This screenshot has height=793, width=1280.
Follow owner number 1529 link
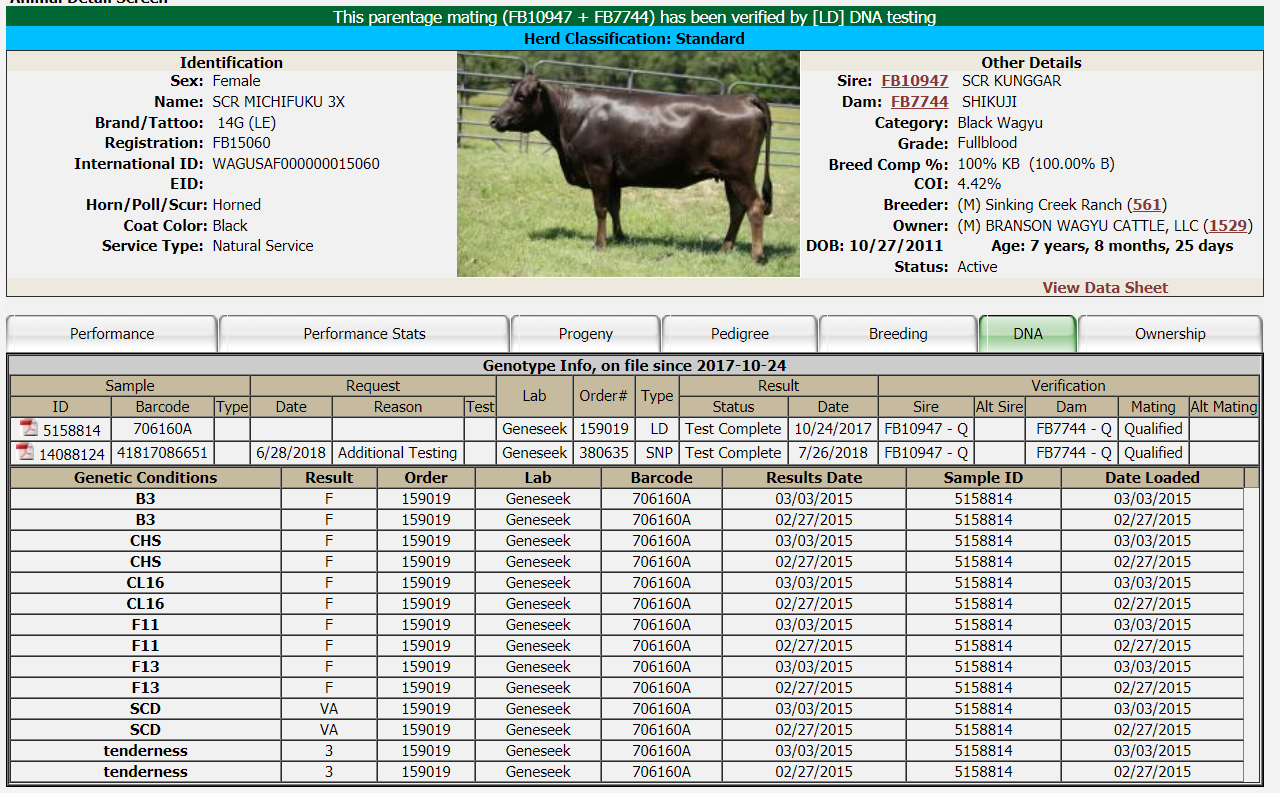click(1228, 226)
